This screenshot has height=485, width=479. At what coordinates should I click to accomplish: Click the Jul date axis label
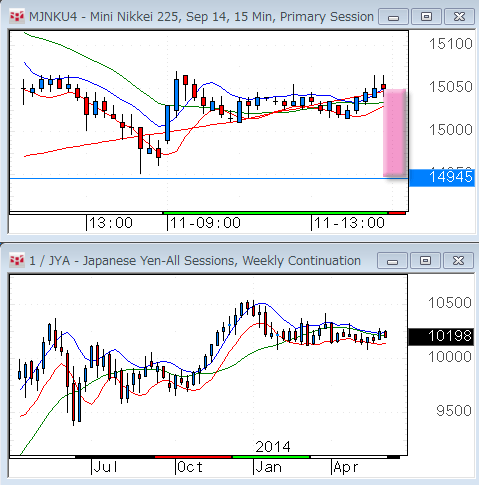(105, 467)
